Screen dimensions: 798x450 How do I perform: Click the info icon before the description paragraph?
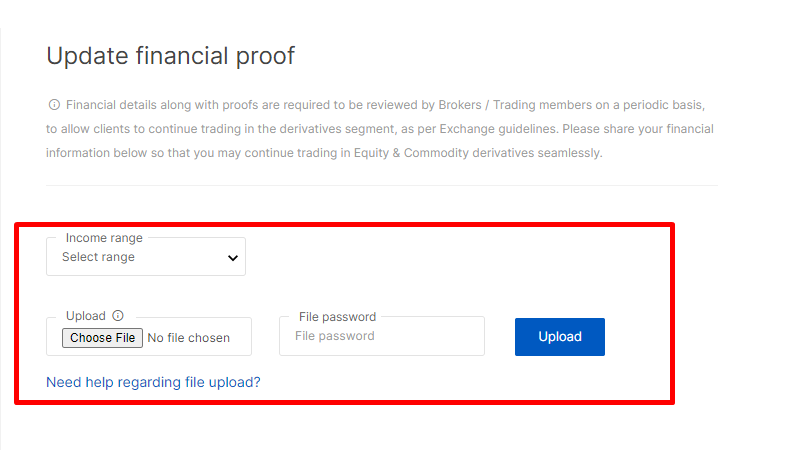point(54,105)
